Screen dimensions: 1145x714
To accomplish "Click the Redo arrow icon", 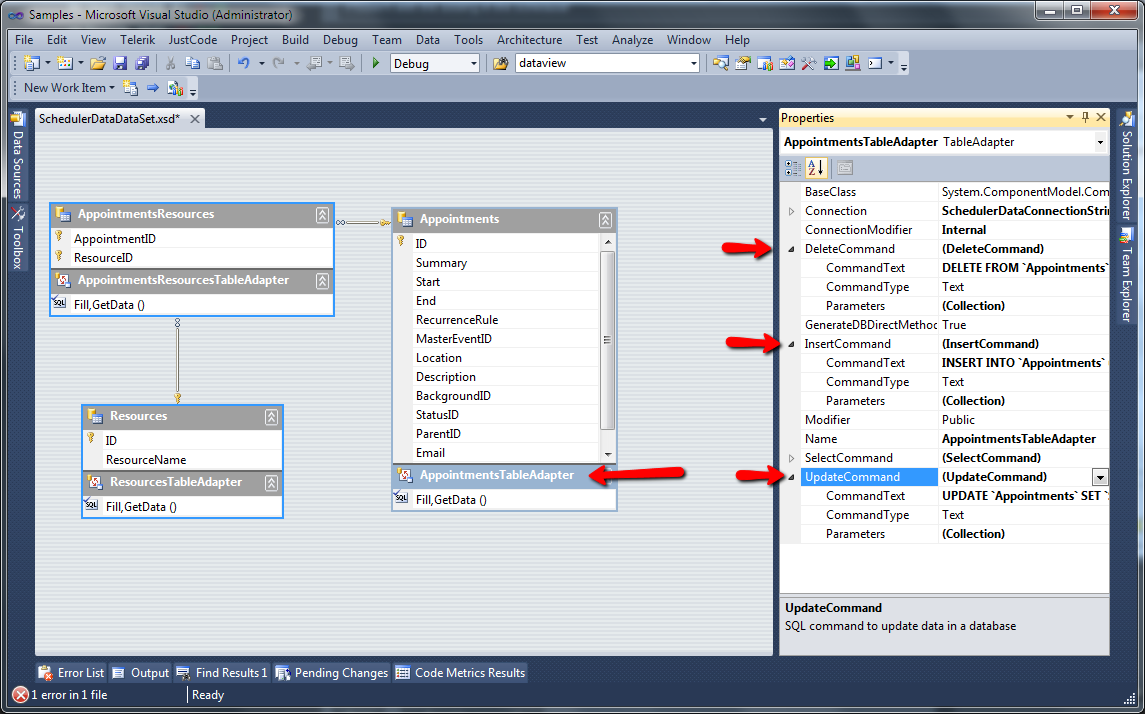I will pyautogui.click(x=279, y=64).
